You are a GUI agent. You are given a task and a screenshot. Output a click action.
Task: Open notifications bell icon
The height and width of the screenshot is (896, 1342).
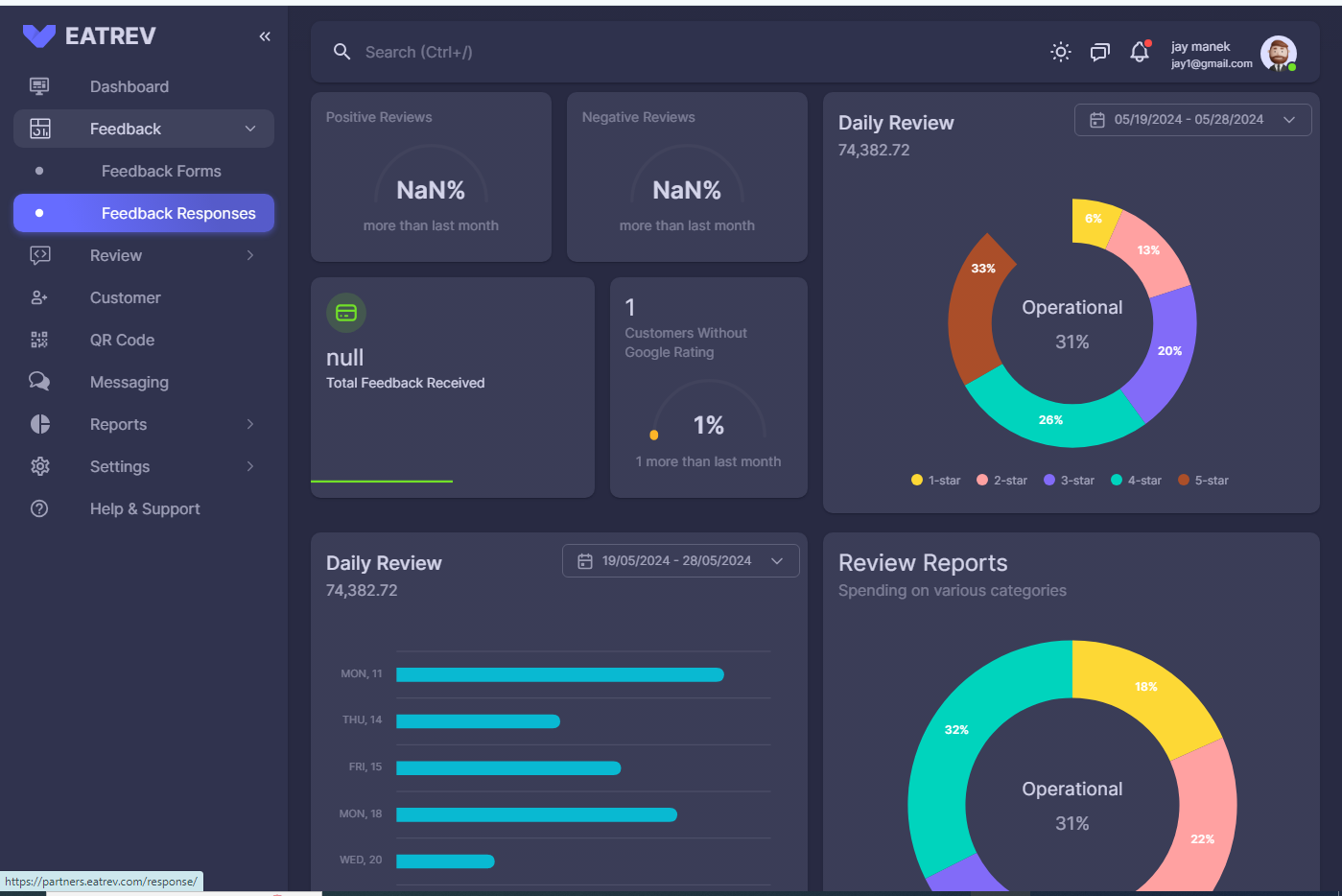pyautogui.click(x=1140, y=52)
